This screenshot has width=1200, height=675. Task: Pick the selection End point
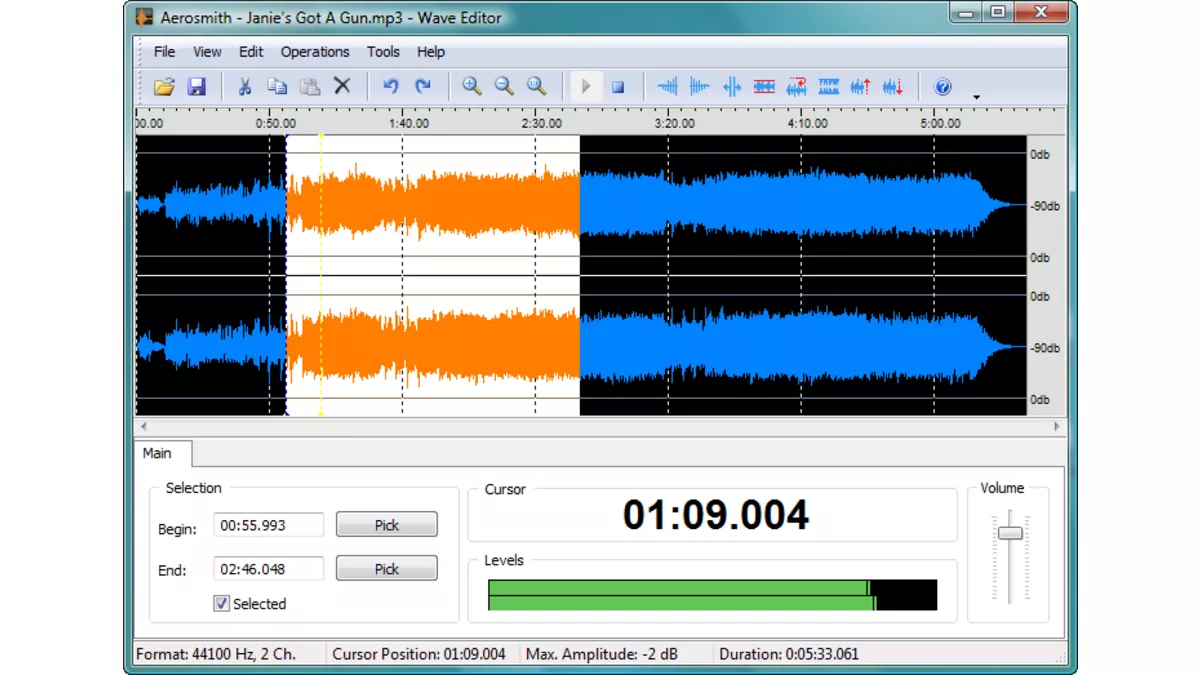click(386, 568)
